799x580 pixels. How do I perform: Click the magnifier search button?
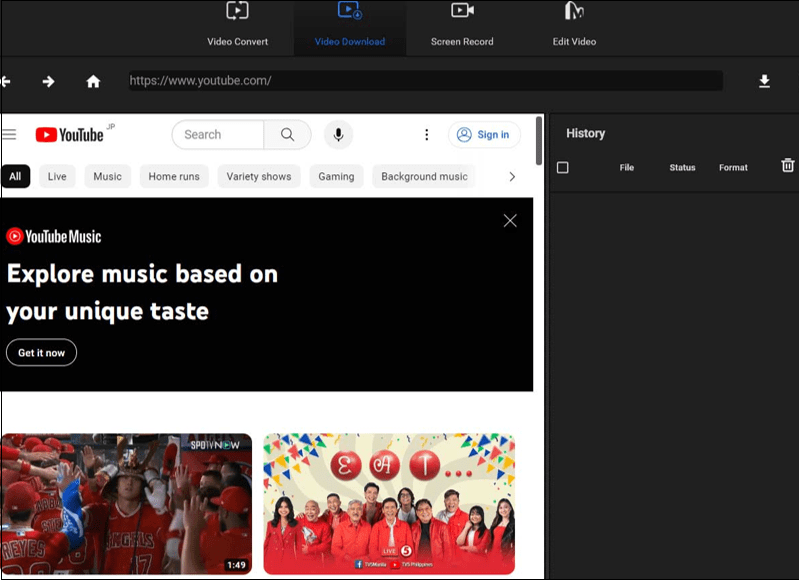coord(287,135)
